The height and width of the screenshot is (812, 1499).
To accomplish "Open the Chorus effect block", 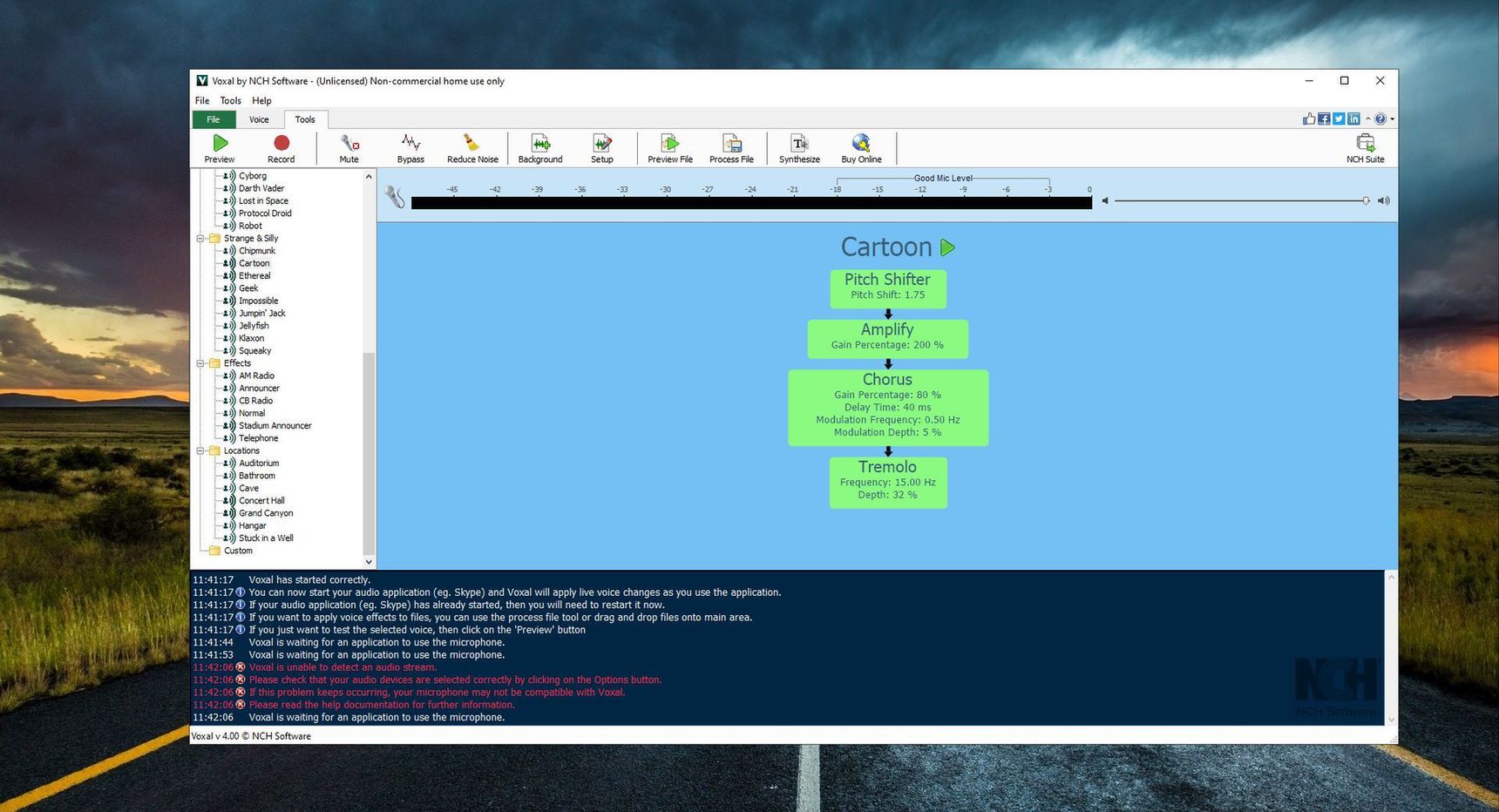I will click(x=887, y=406).
